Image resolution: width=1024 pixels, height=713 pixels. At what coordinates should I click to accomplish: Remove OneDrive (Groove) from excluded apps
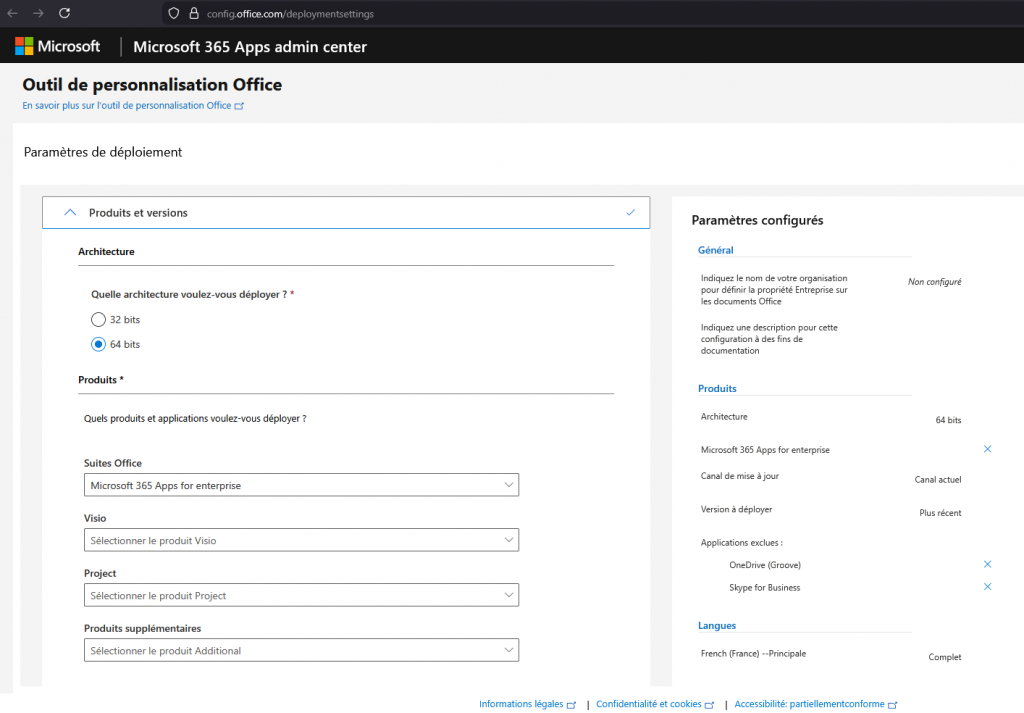(987, 564)
